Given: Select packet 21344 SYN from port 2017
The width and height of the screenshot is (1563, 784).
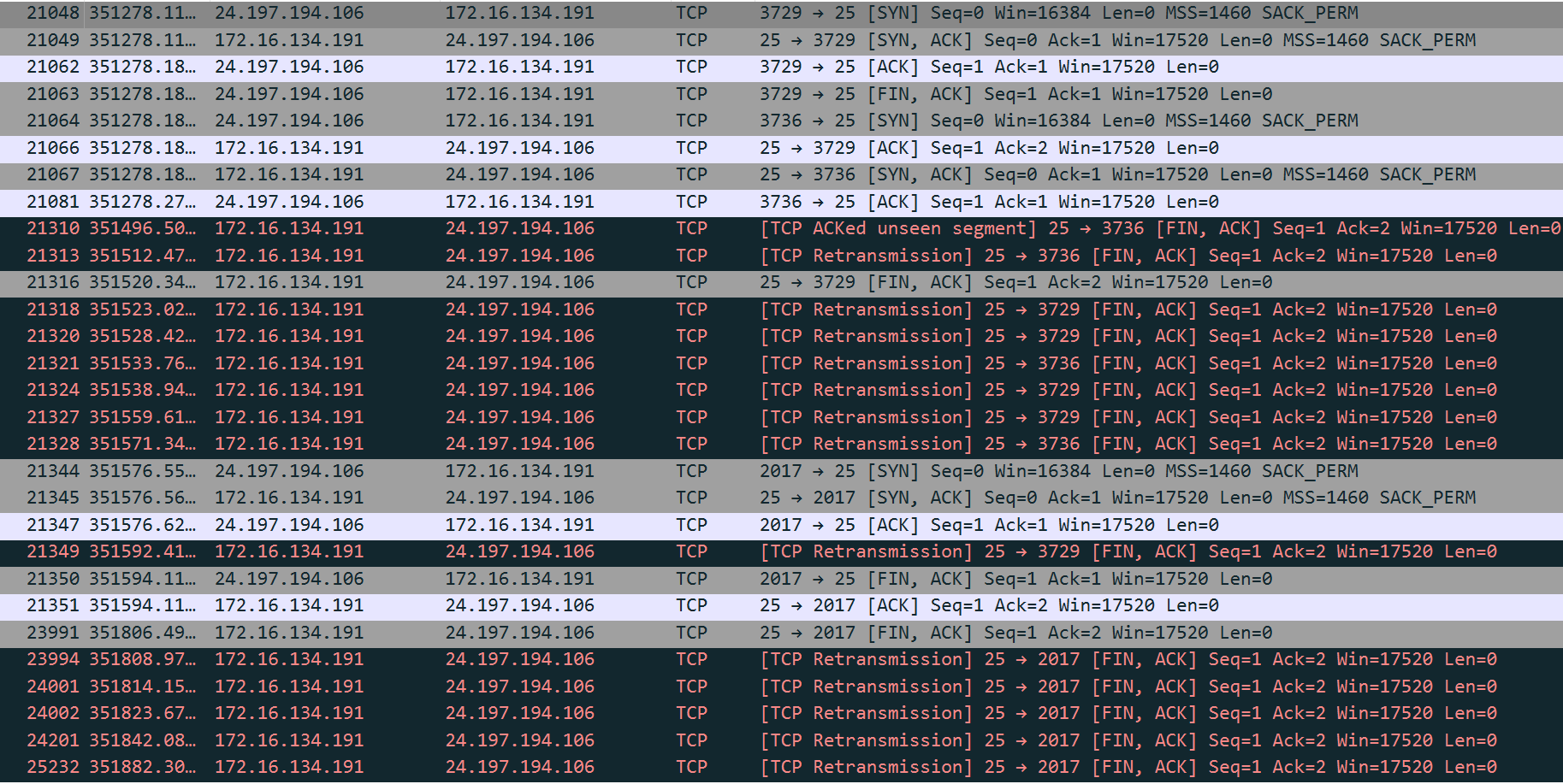Looking at the screenshot, I should click(x=781, y=471).
